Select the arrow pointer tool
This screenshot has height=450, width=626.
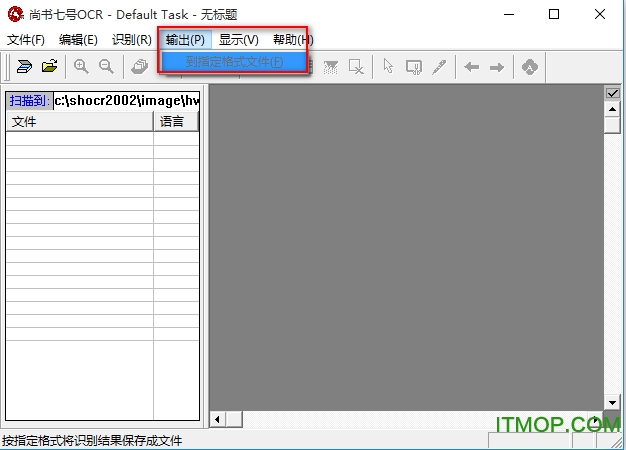point(389,67)
